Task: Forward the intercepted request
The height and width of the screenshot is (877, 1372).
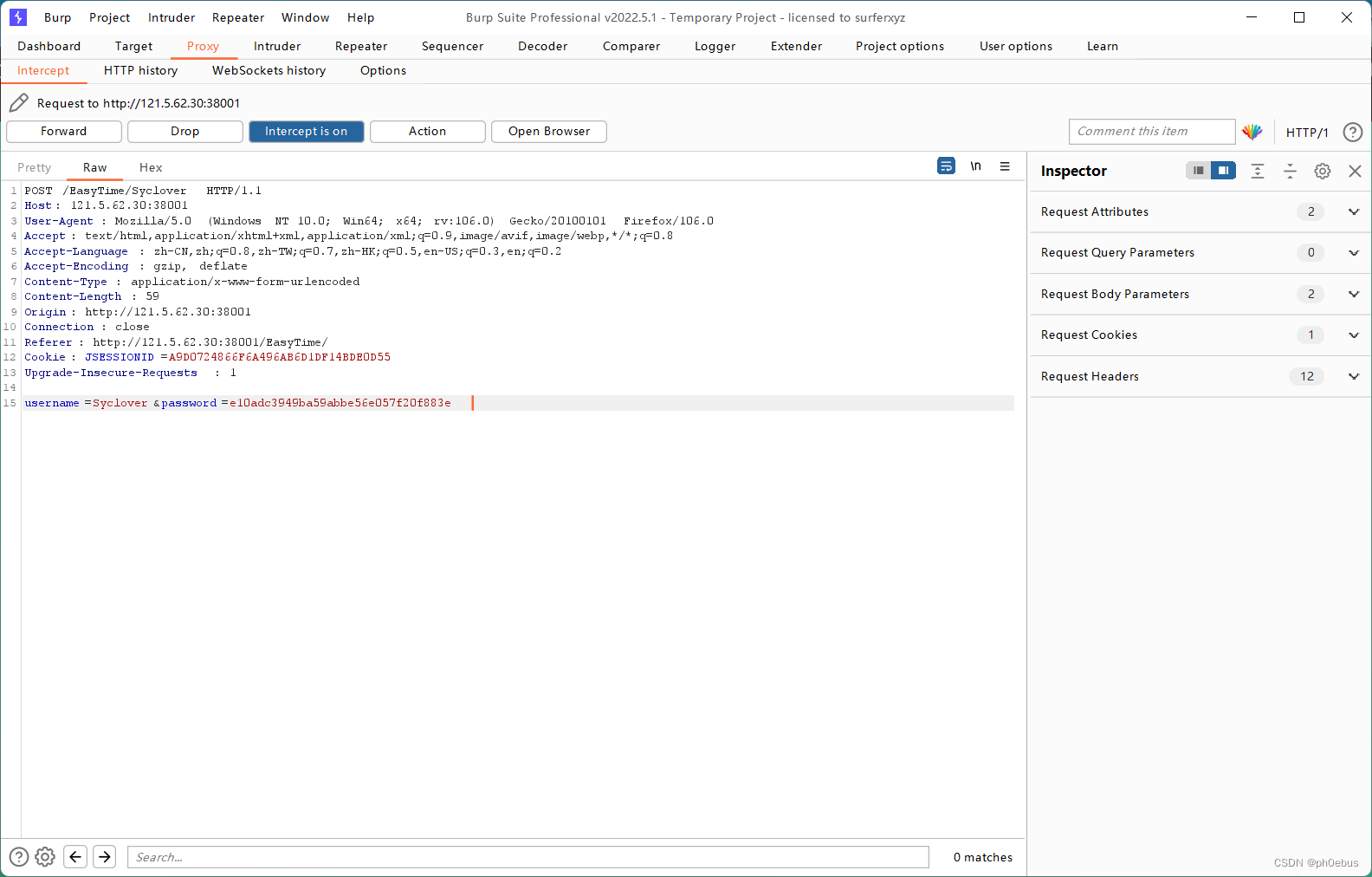Action: (64, 132)
